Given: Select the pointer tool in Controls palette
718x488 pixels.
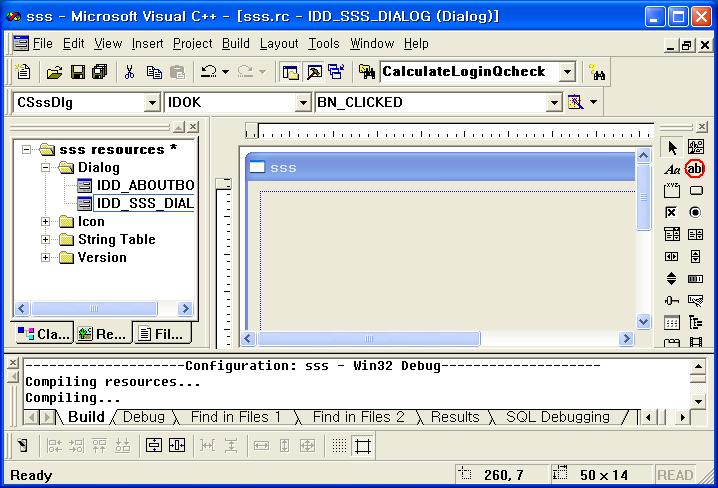Looking at the screenshot, I should 672,147.
